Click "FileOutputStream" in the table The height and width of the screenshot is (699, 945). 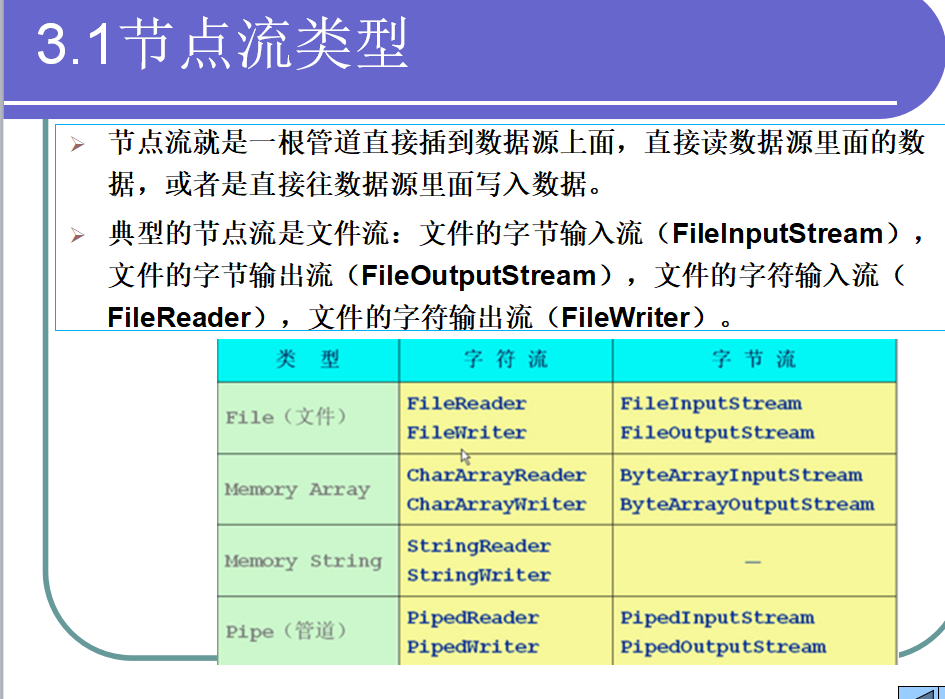pos(717,432)
